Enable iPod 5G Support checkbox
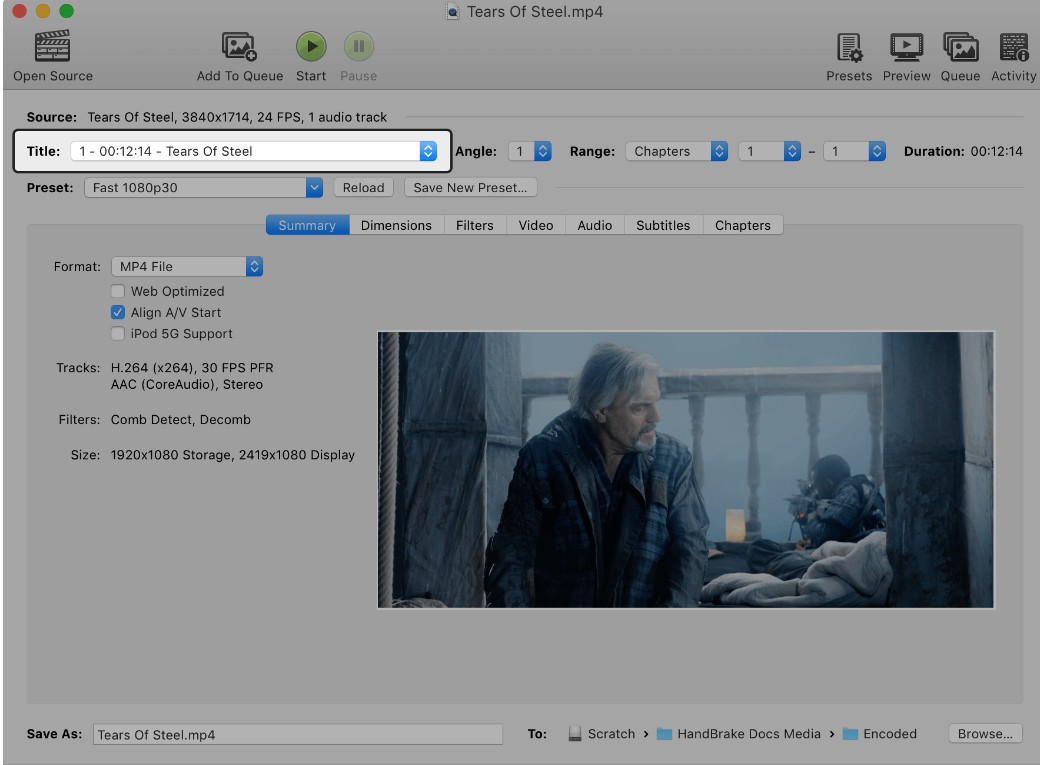Image resolution: width=1040 pixels, height=765 pixels. 118,333
